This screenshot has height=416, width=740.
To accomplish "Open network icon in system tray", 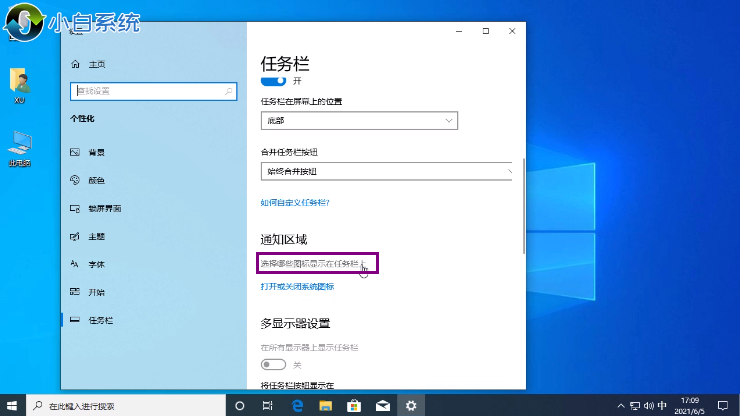I will [x=635, y=406].
